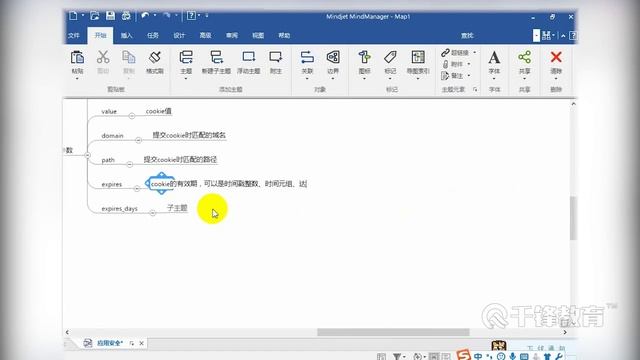This screenshot has width=640, height=360.
Task: Open the Help question-mark icon in title bar
Action: [x=191, y=16]
